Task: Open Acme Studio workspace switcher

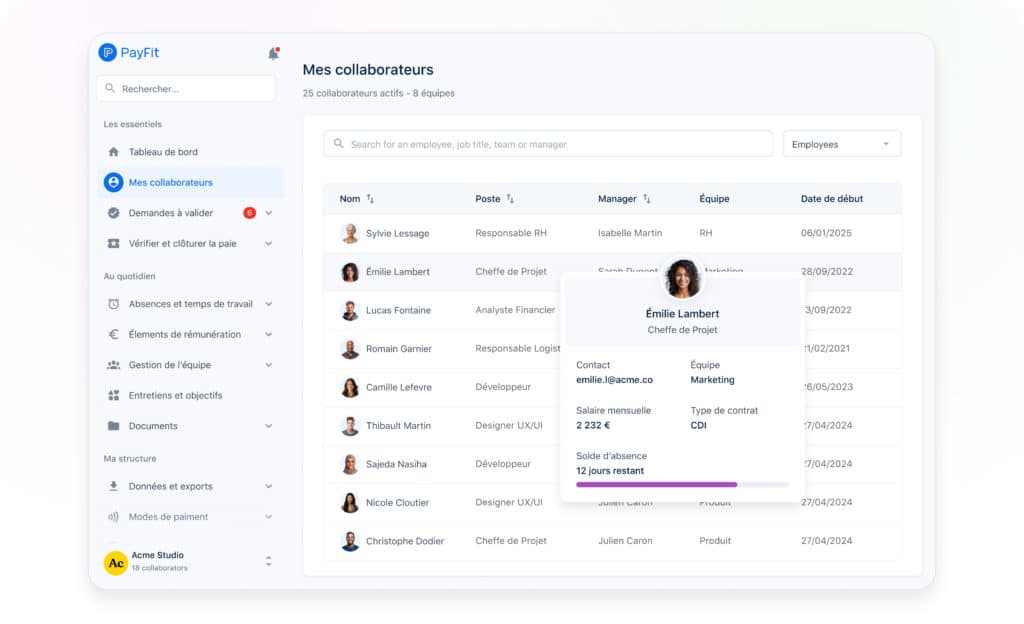Action: pyautogui.click(x=268, y=562)
